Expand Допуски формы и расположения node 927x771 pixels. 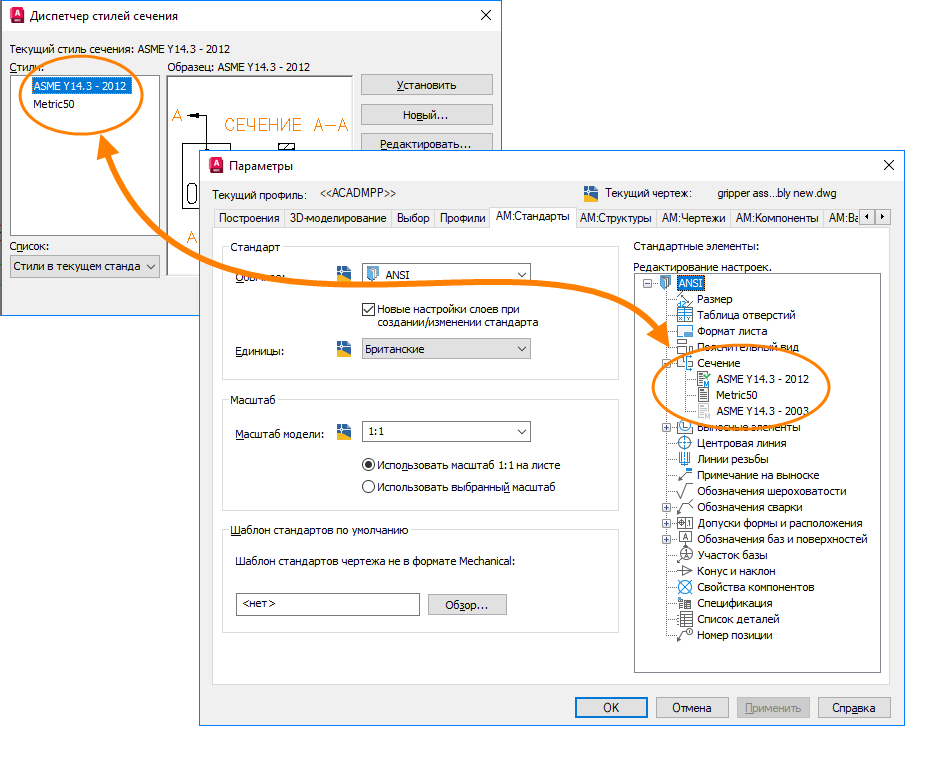(x=666, y=523)
